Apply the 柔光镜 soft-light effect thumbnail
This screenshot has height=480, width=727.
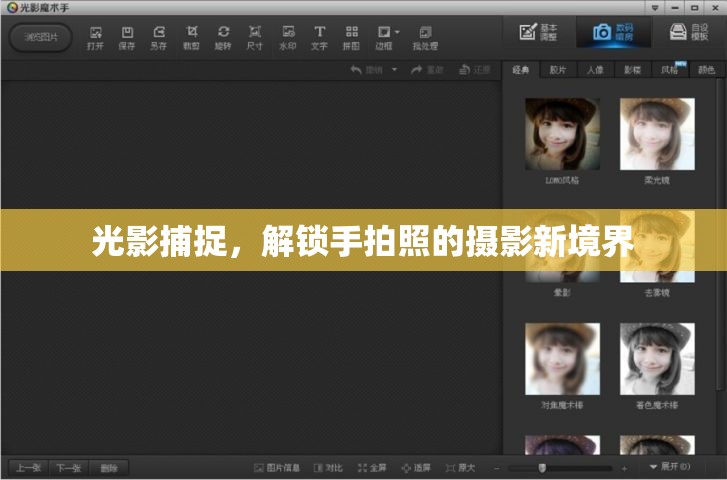(x=657, y=134)
